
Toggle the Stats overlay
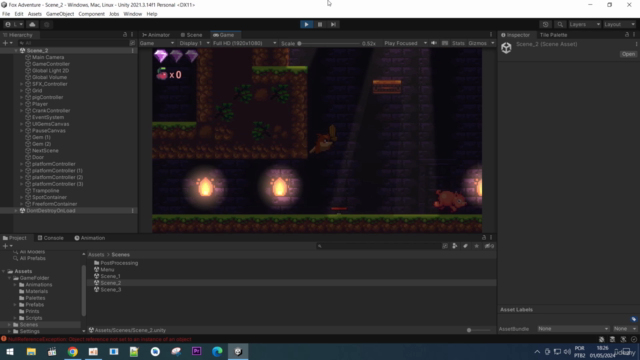pos(458,43)
